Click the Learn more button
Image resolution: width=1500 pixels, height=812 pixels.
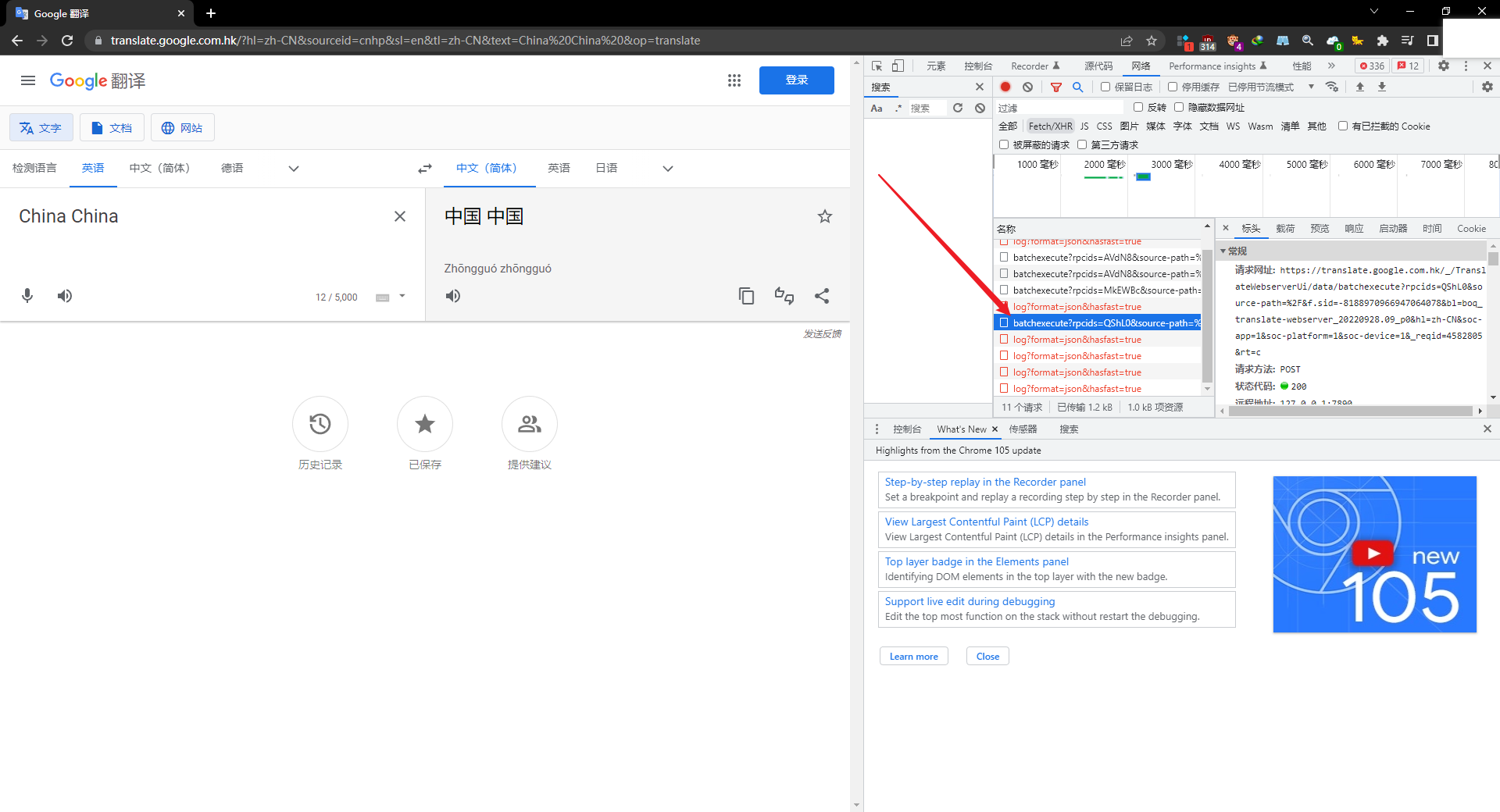pos(913,657)
